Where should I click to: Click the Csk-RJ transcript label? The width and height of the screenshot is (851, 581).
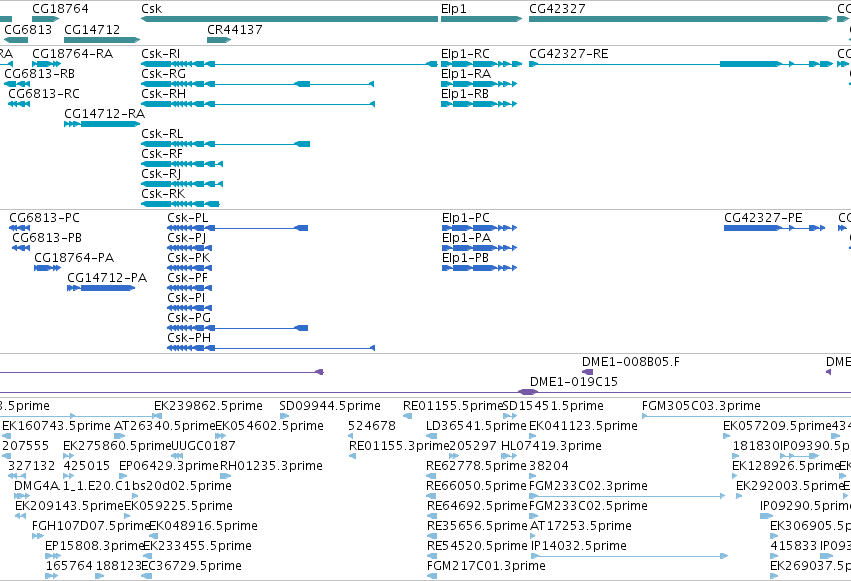161,174
